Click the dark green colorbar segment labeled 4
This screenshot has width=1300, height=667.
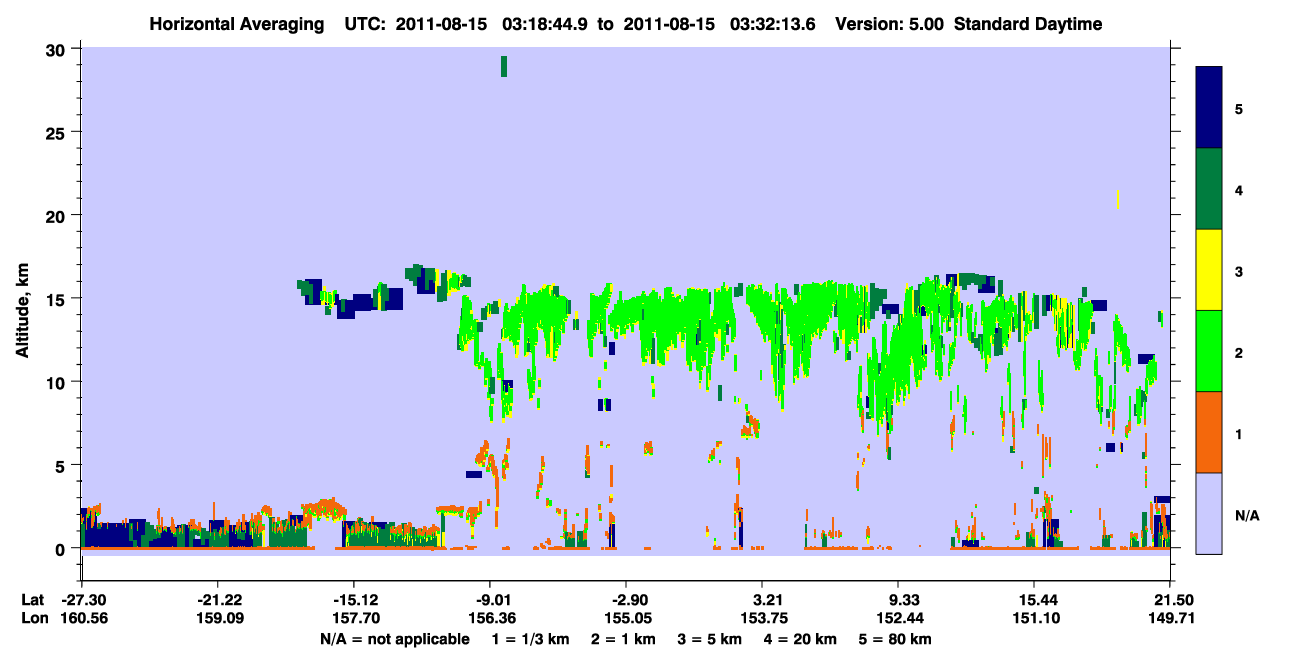click(x=1209, y=189)
